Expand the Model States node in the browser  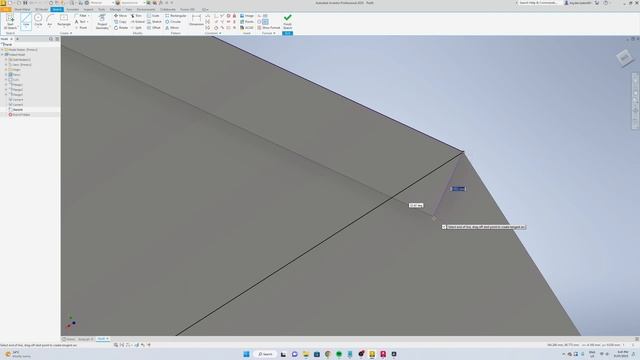(2, 50)
